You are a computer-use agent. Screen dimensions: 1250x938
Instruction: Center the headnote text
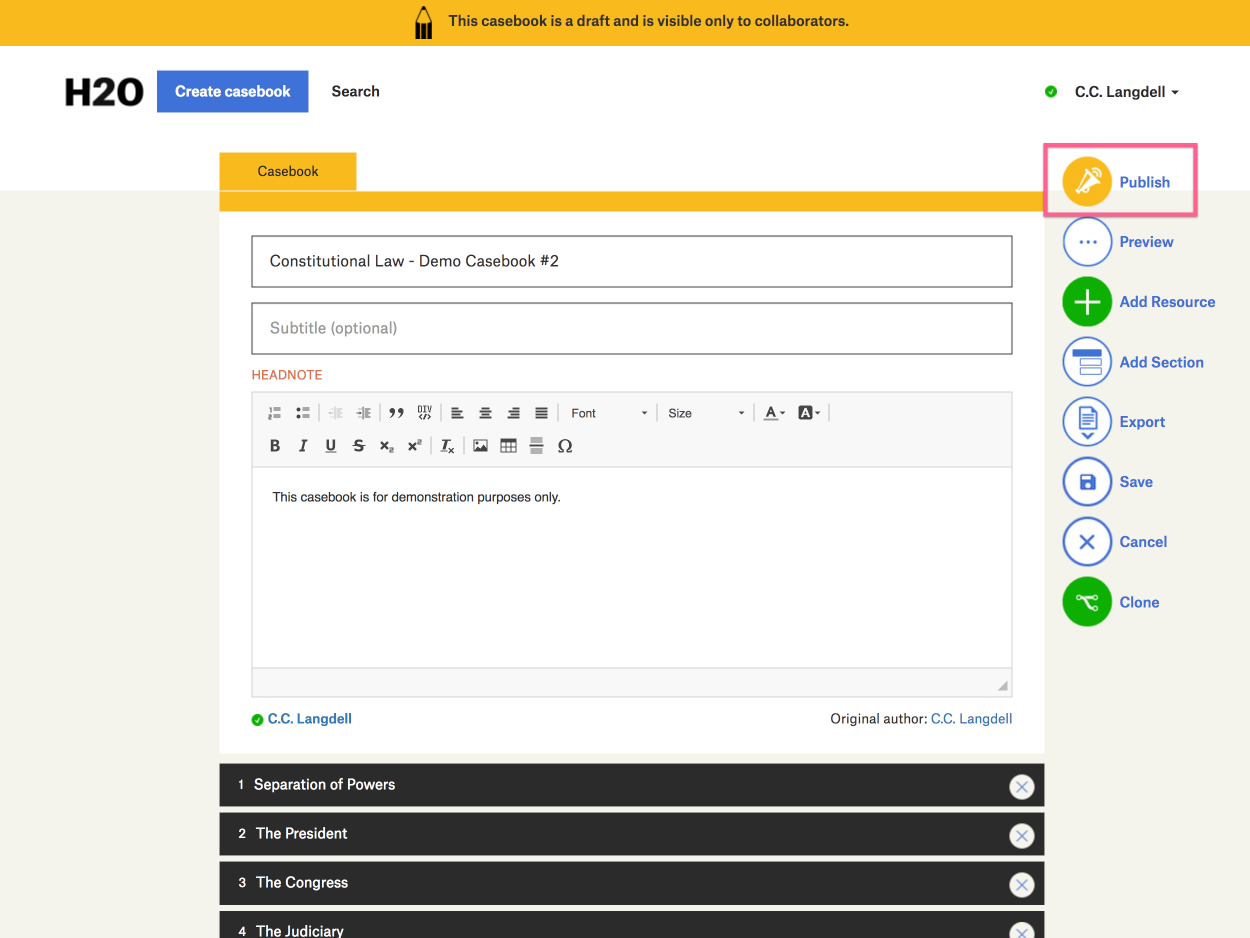coord(485,413)
